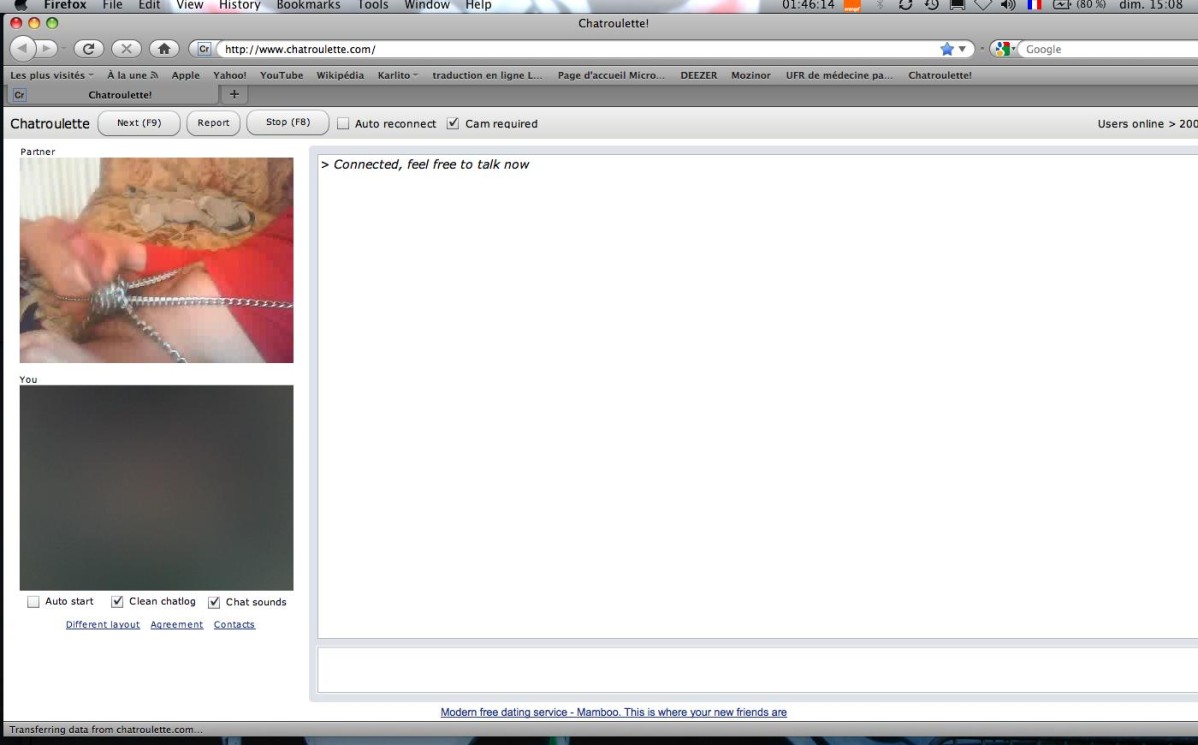Open the DEEZER bookmark
The height and width of the screenshot is (745, 1198).
click(699, 75)
